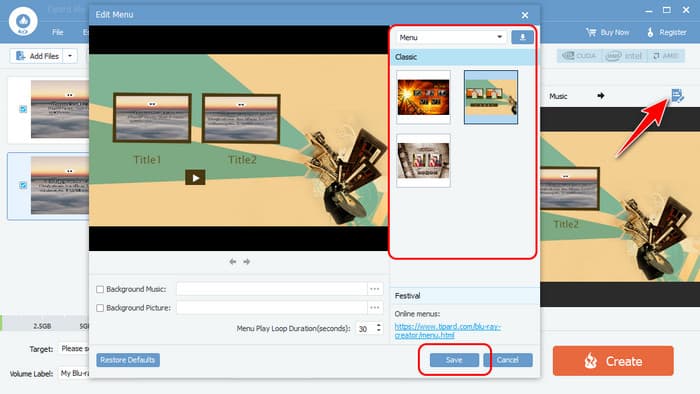700x394 pixels.
Task: Click the Create burn button
Action: (613, 361)
